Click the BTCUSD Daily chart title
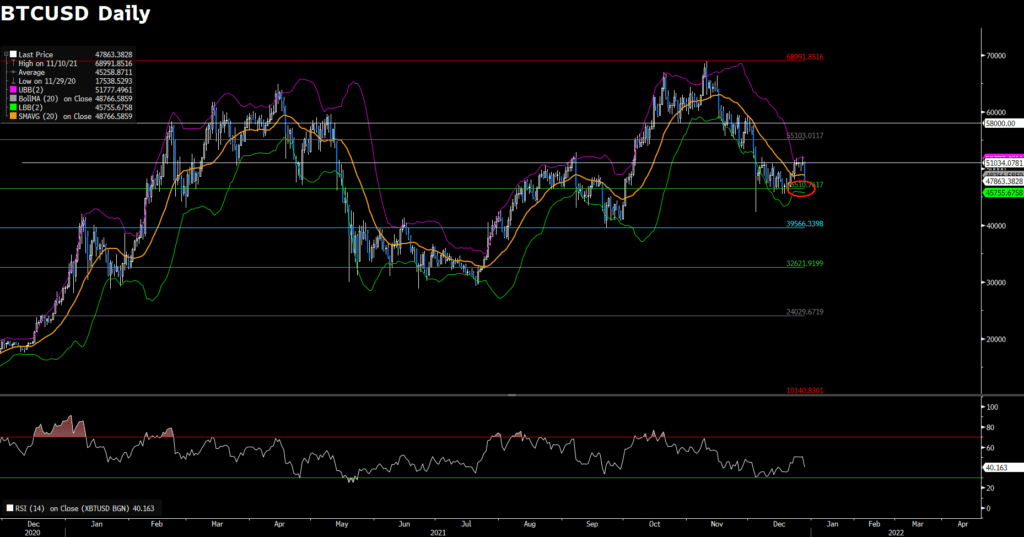Viewport: 1024px width, 537px height. (x=75, y=13)
